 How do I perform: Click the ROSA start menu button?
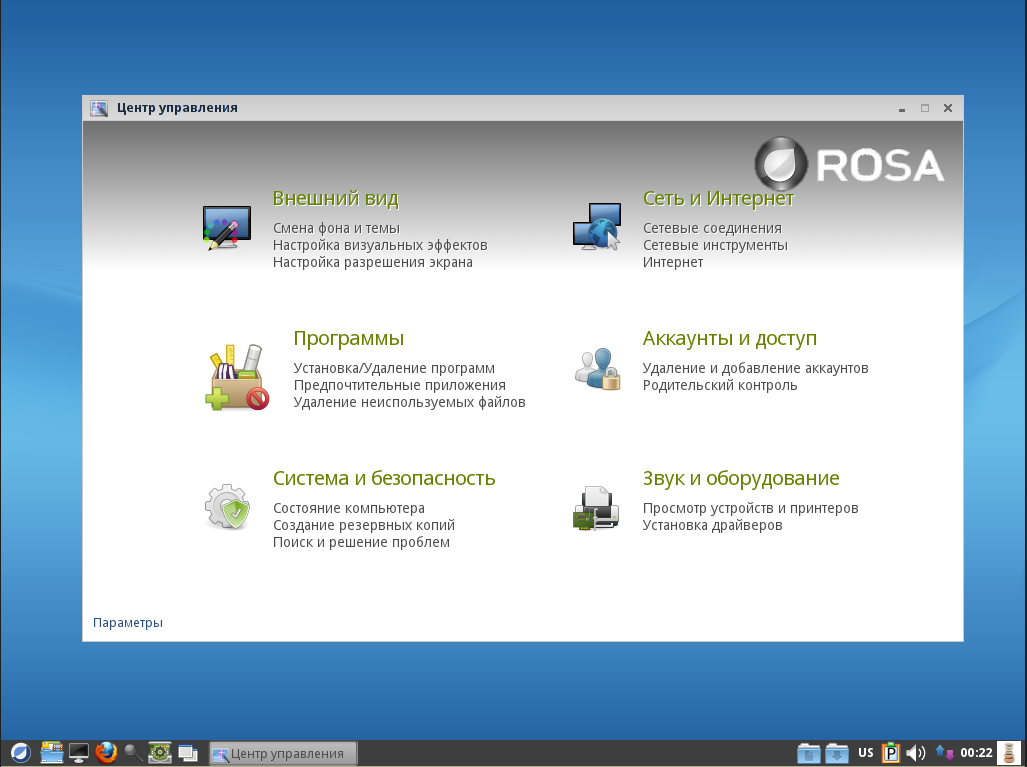[x=20, y=752]
